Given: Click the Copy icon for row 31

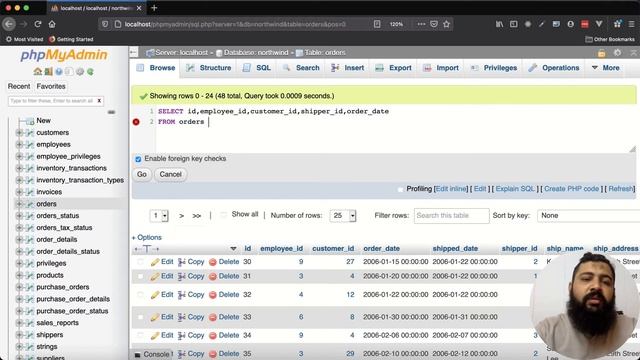Looking at the screenshot, I should click(x=182, y=276).
